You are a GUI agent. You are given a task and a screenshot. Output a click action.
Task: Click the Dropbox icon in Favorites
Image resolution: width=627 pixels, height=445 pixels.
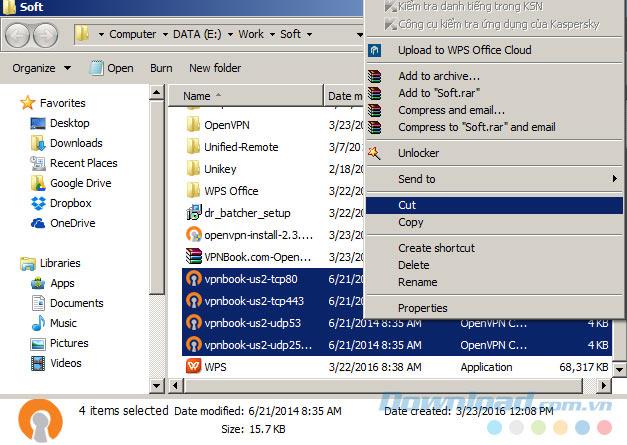tap(38, 203)
